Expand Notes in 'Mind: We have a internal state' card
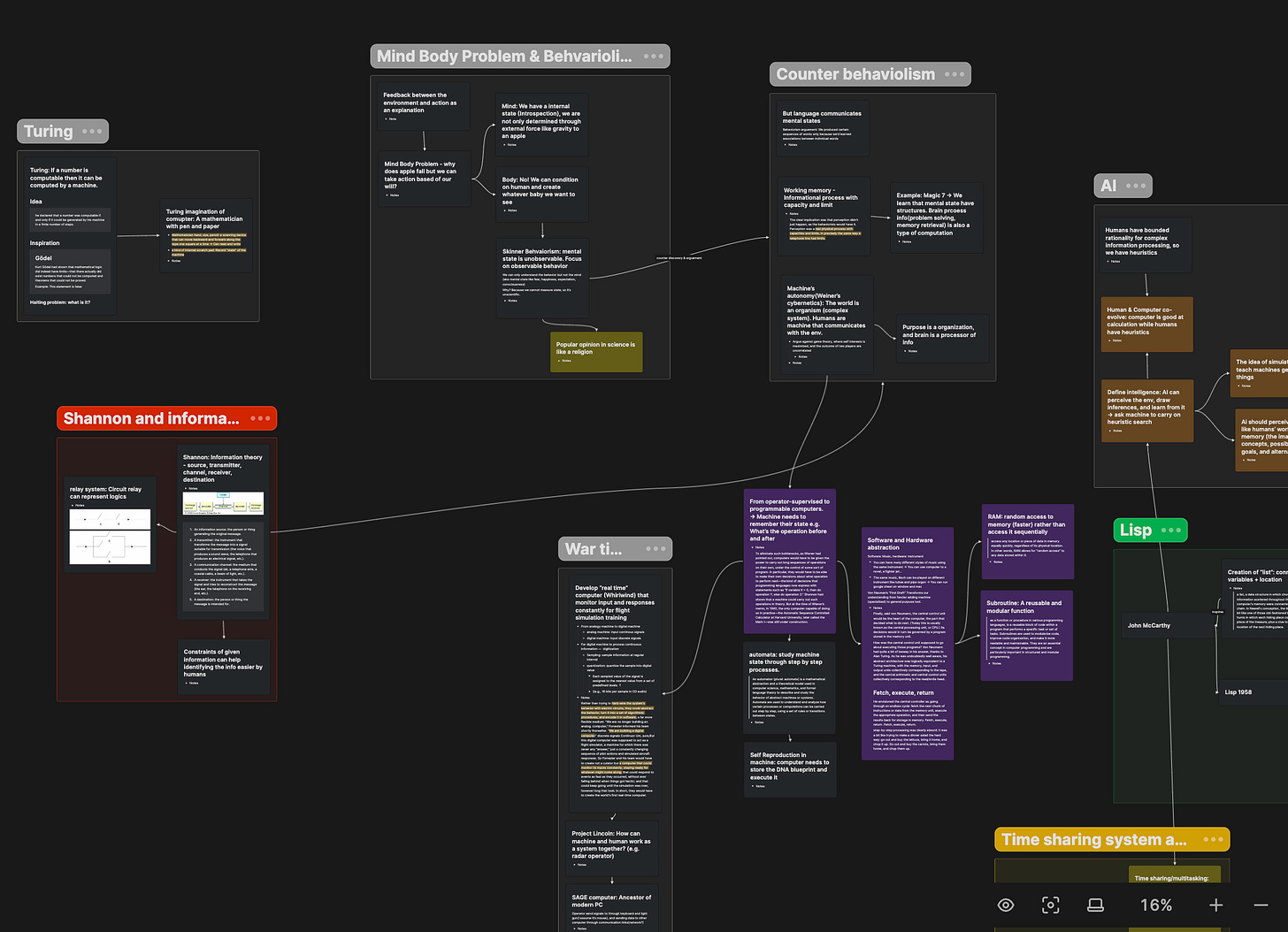Image resolution: width=1288 pixels, height=932 pixels. (x=510, y=145)
